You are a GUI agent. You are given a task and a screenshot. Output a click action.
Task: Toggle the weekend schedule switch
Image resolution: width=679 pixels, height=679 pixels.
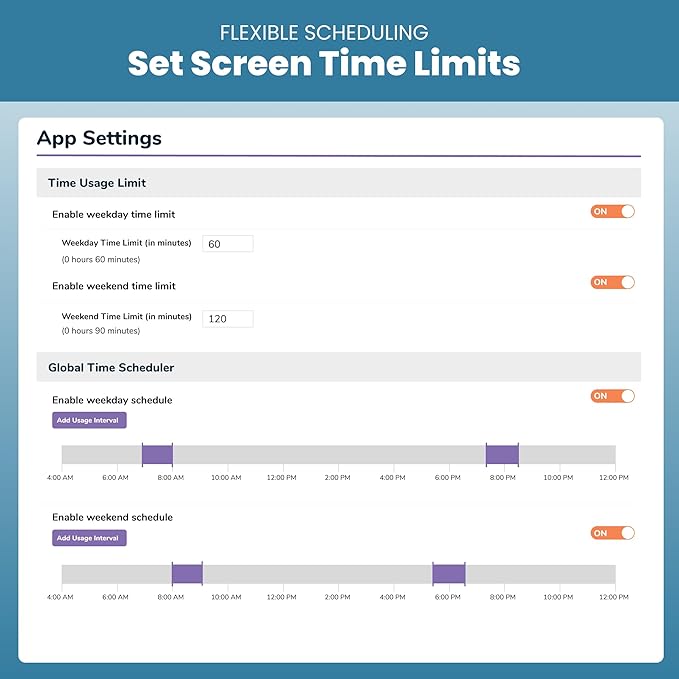point(613,533)
